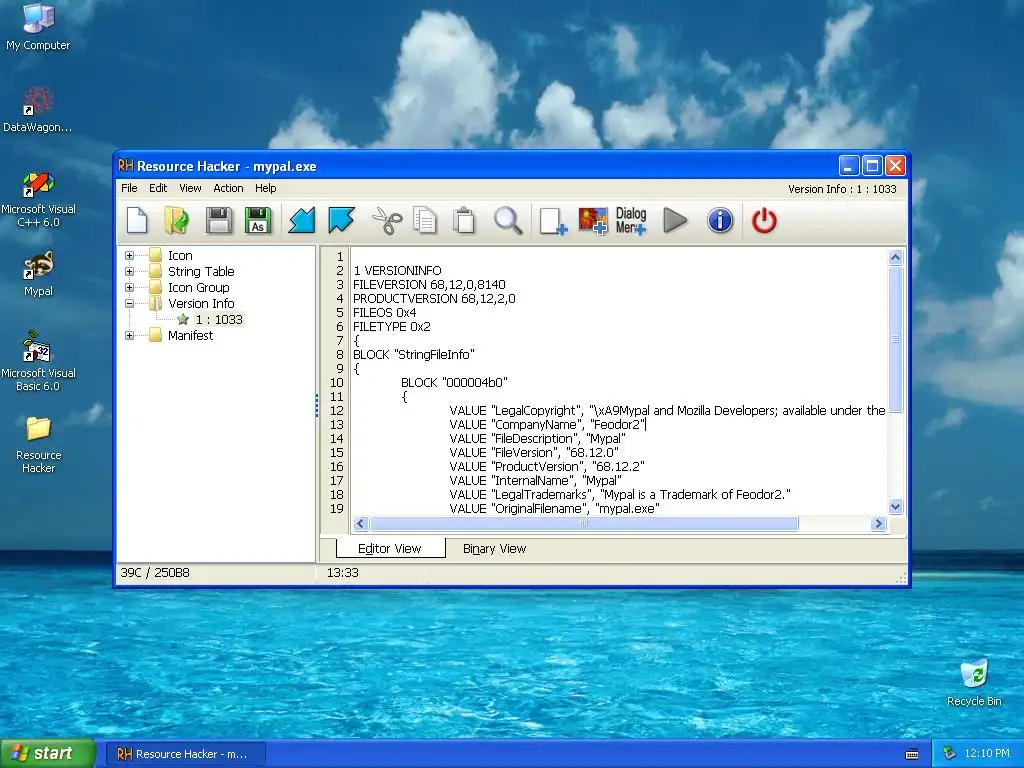Open the Resource Hacker desktop folder
This screenshot has width=1024, height=768.
38,444
